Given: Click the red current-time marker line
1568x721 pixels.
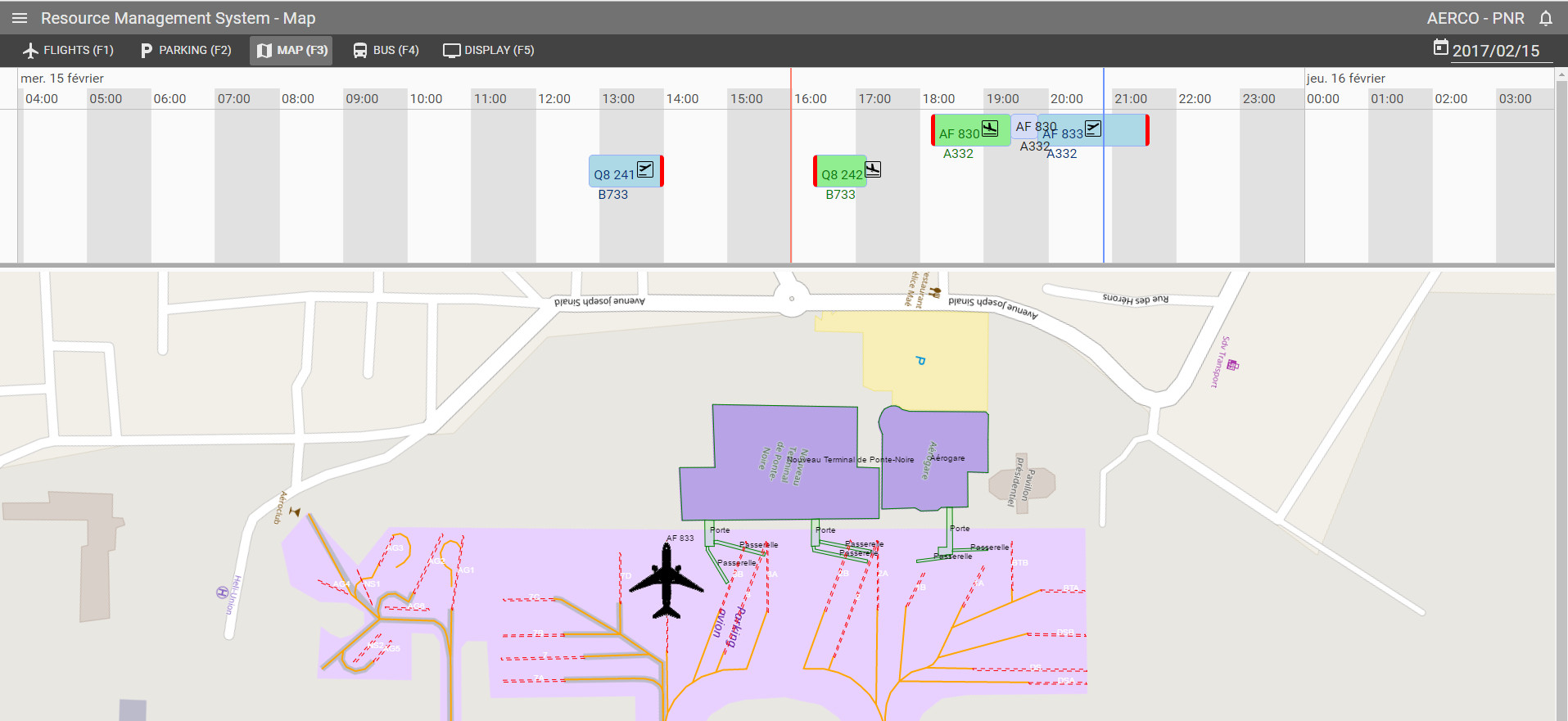Looking at the screenshot, I should click(791, 213).
